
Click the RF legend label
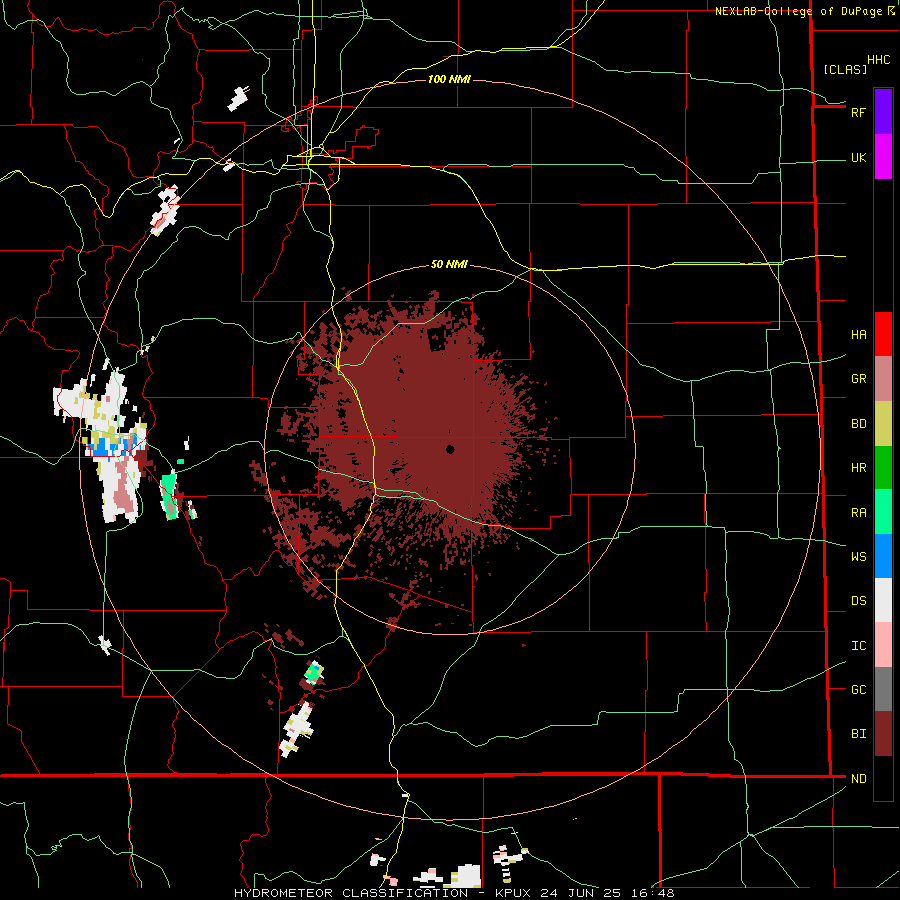(x=858, y=112)
